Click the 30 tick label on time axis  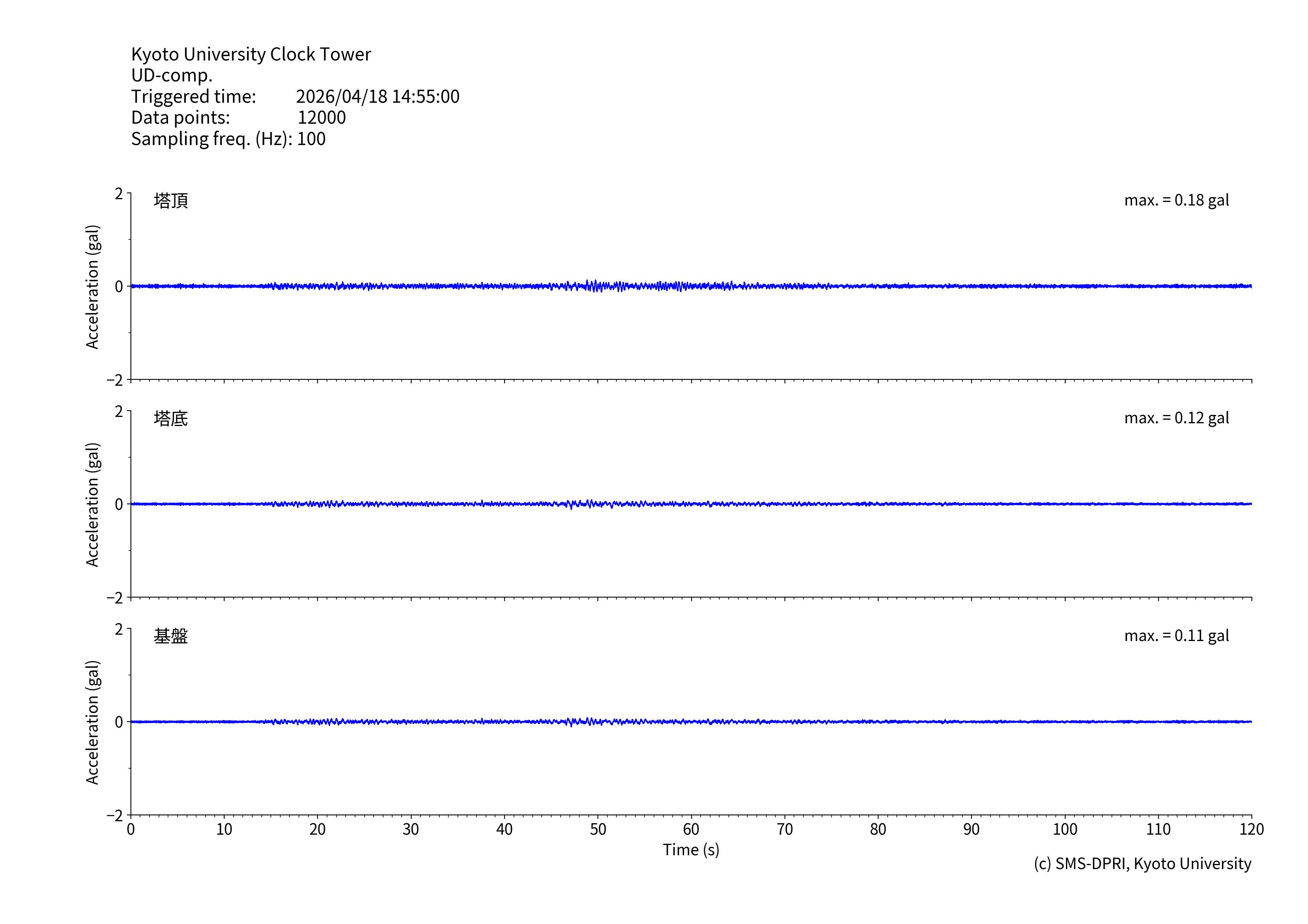tap(411, 829)
